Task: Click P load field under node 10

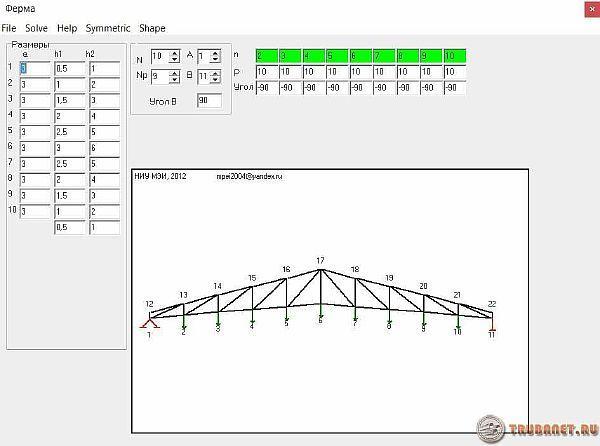Action: [455, 72]
